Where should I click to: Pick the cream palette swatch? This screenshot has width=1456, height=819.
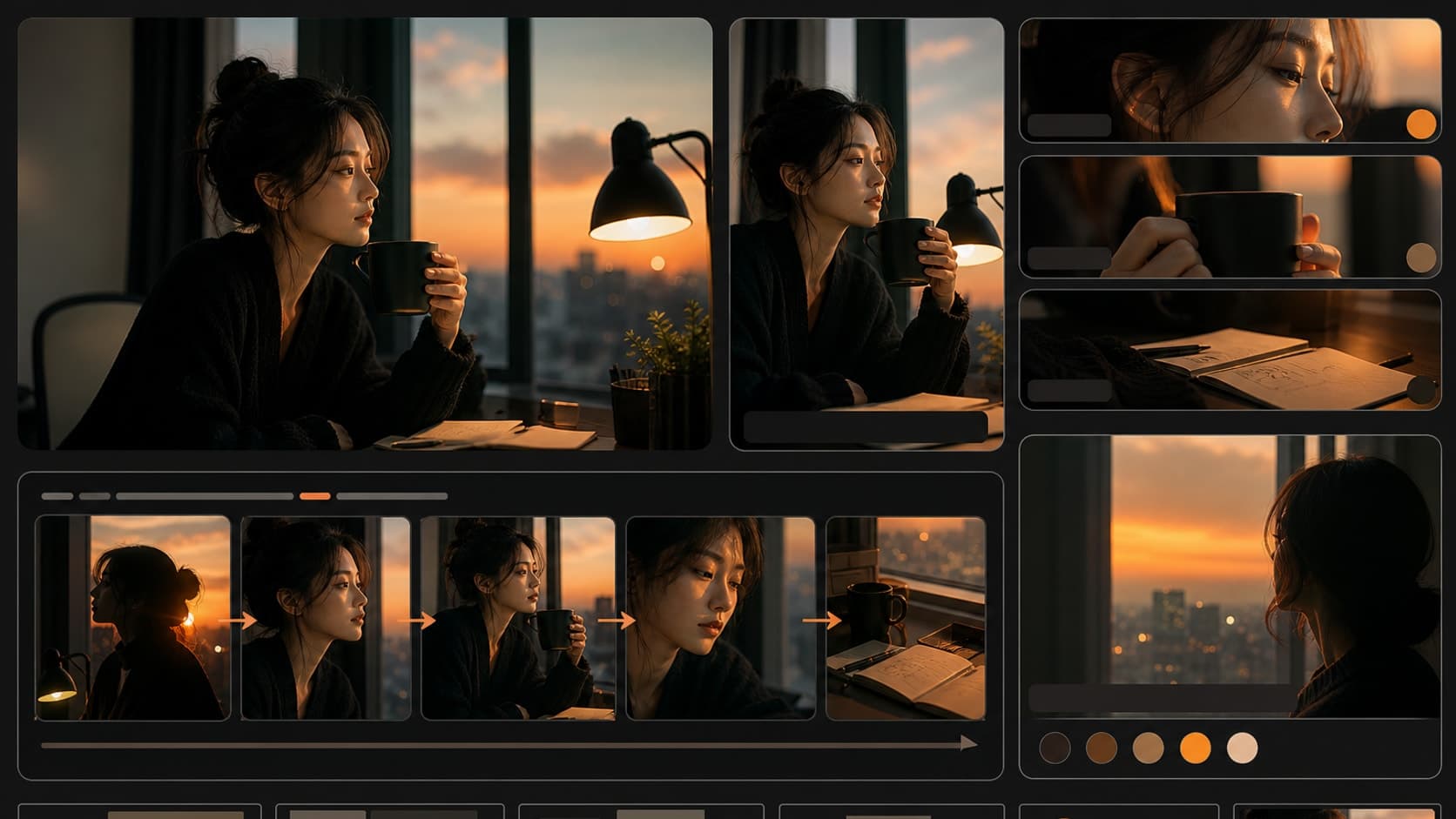pyautogui.click(x=1242, y=748)
